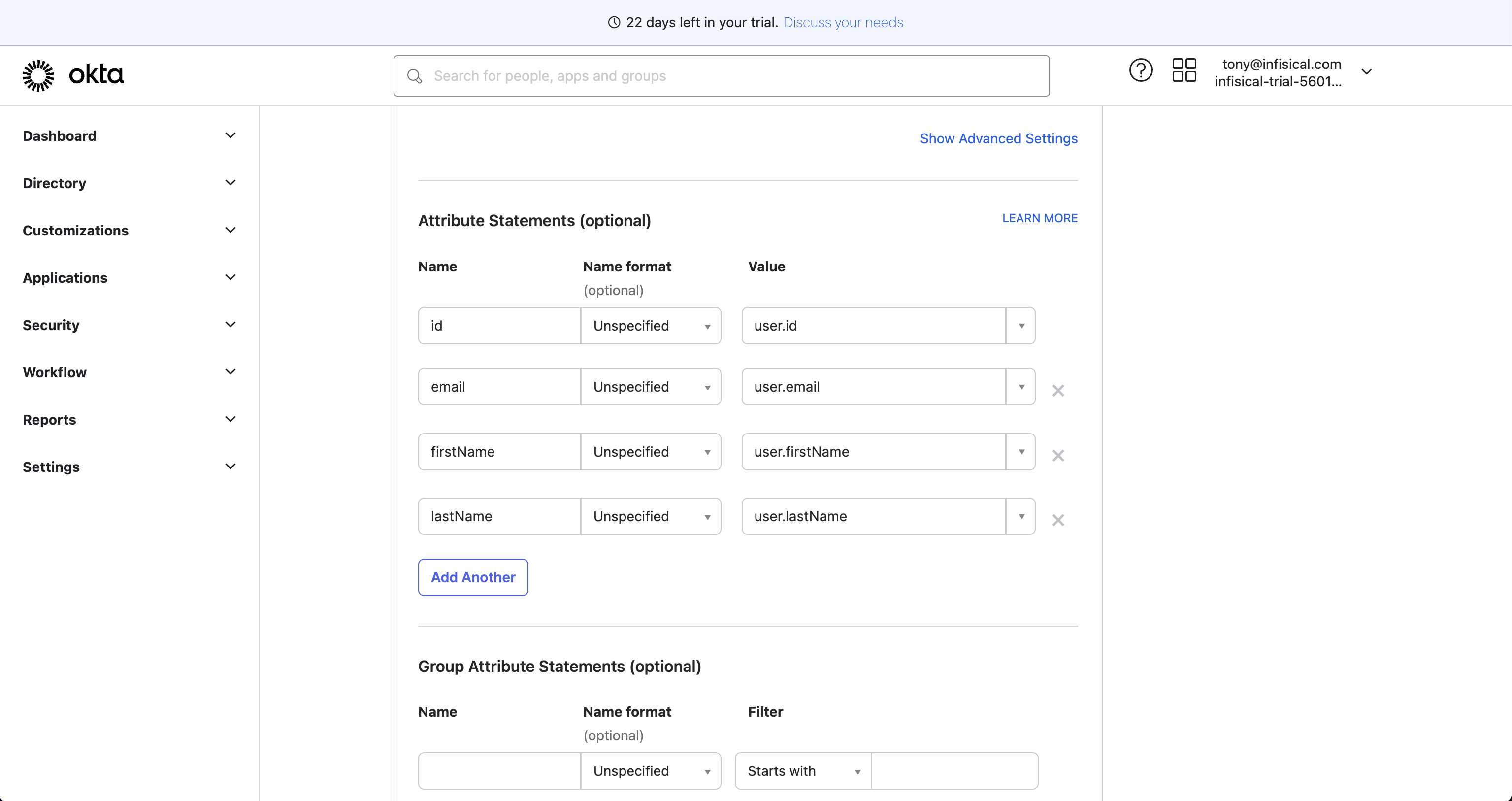The height and width of the screenshot is (801, 1512).
Task: Open name format dropdown for firstName
Action: coord(651,452)
